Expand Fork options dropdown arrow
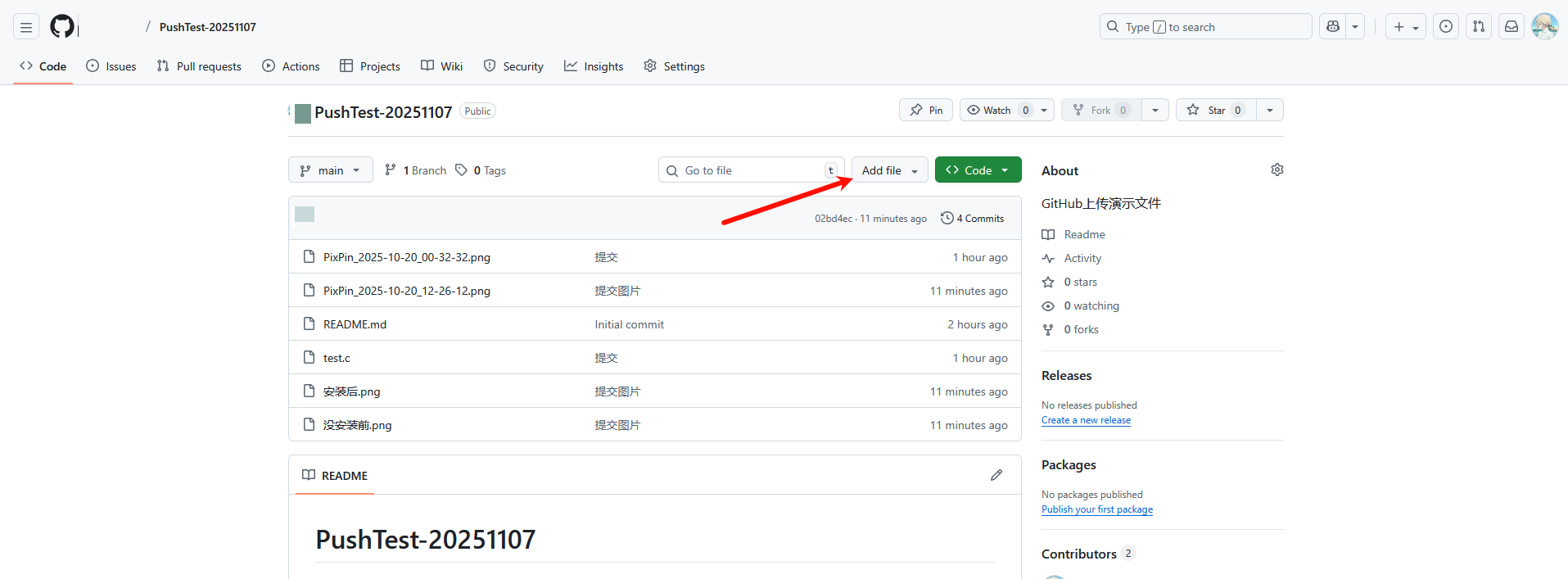This screenshot has width=1568, height=579. (1155, 110)
